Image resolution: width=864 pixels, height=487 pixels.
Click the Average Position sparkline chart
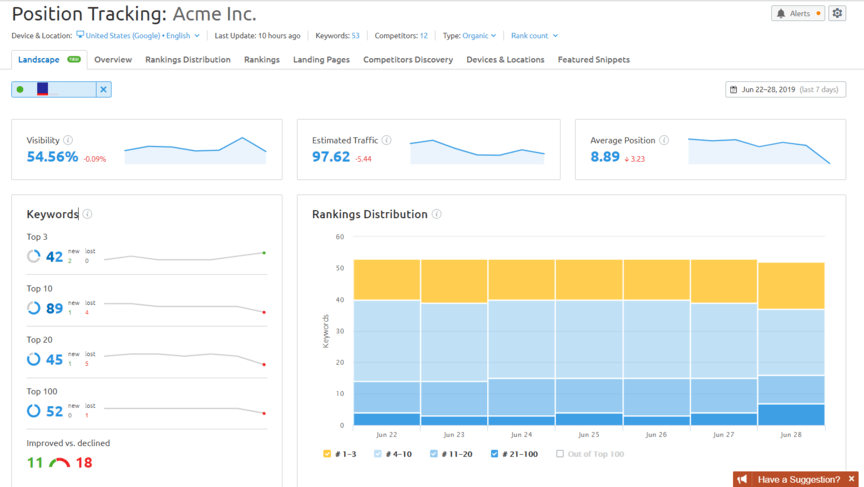point(759,150)
